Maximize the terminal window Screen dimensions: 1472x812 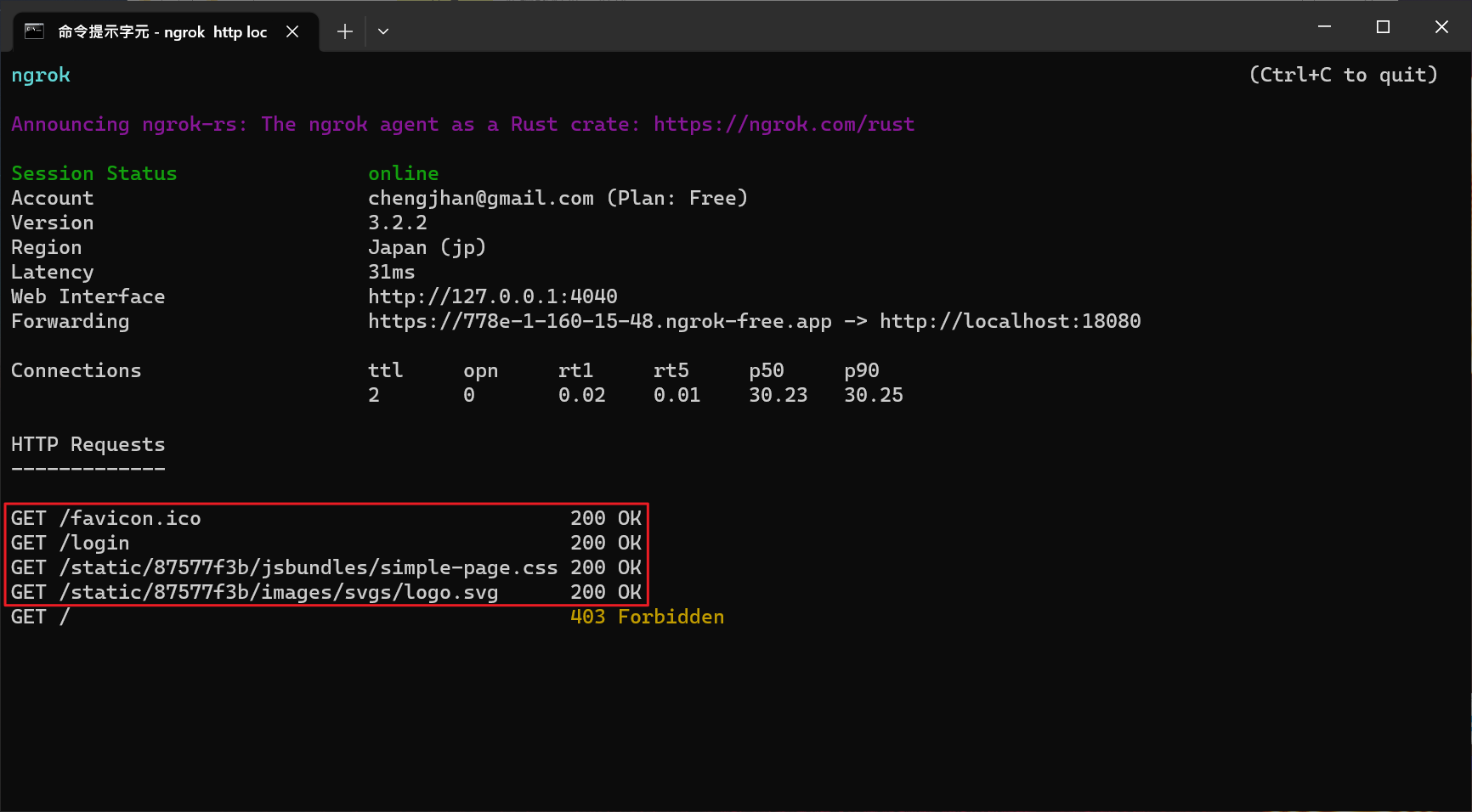[1382, 26]
